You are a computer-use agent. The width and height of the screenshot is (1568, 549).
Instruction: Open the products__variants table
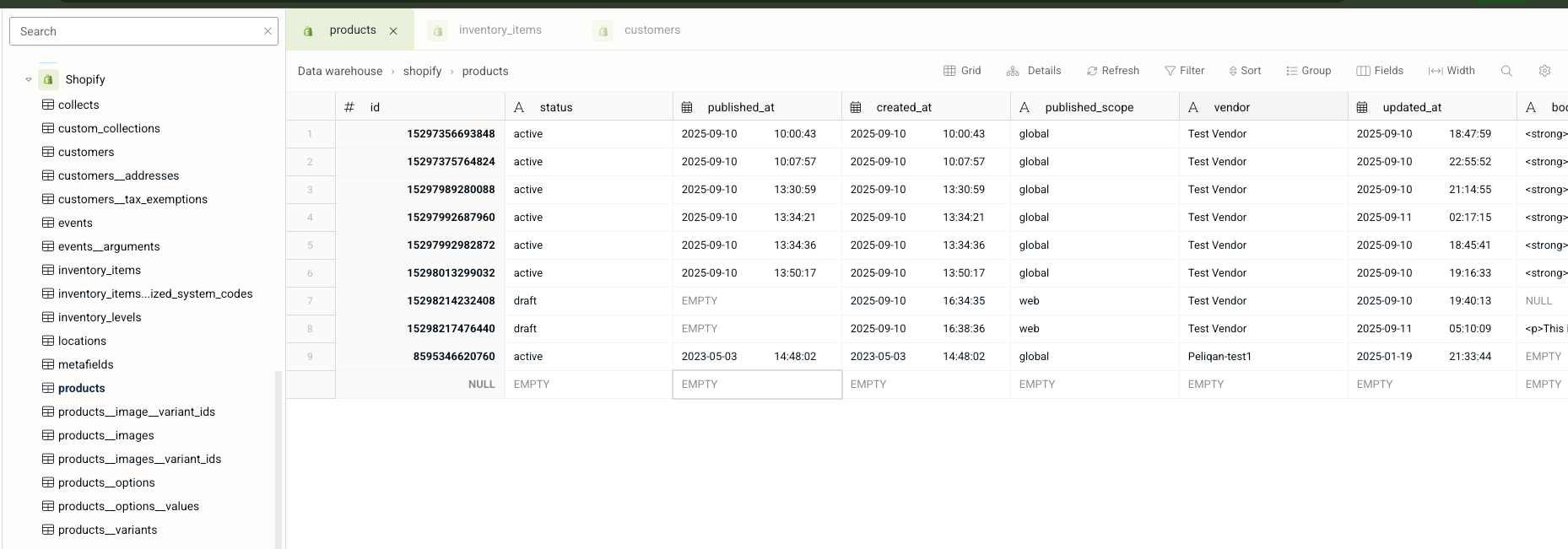(x=107, y=530)
